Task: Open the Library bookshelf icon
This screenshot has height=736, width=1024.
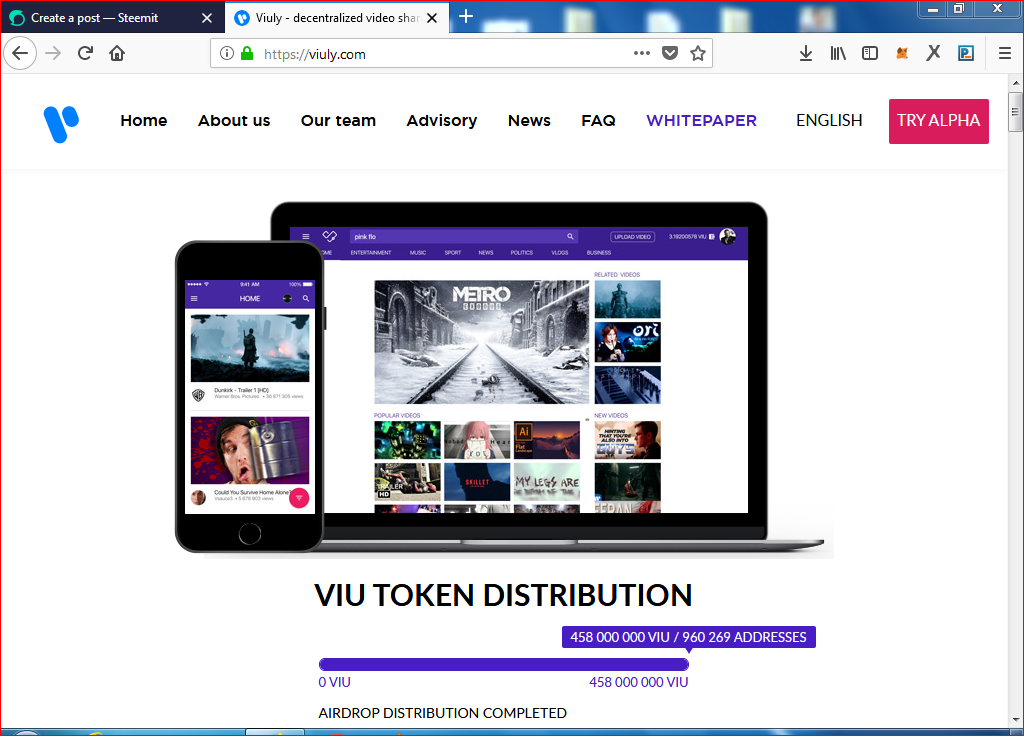Action: (838, 54)
